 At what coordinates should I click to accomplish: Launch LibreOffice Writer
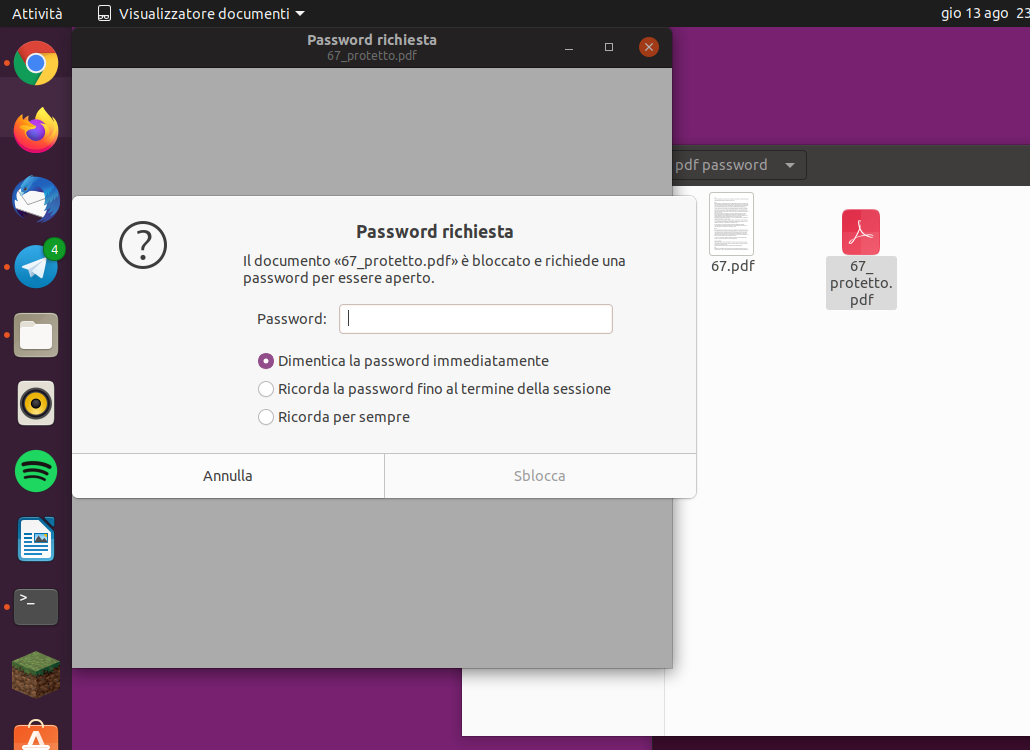click(x=35, y=539)
